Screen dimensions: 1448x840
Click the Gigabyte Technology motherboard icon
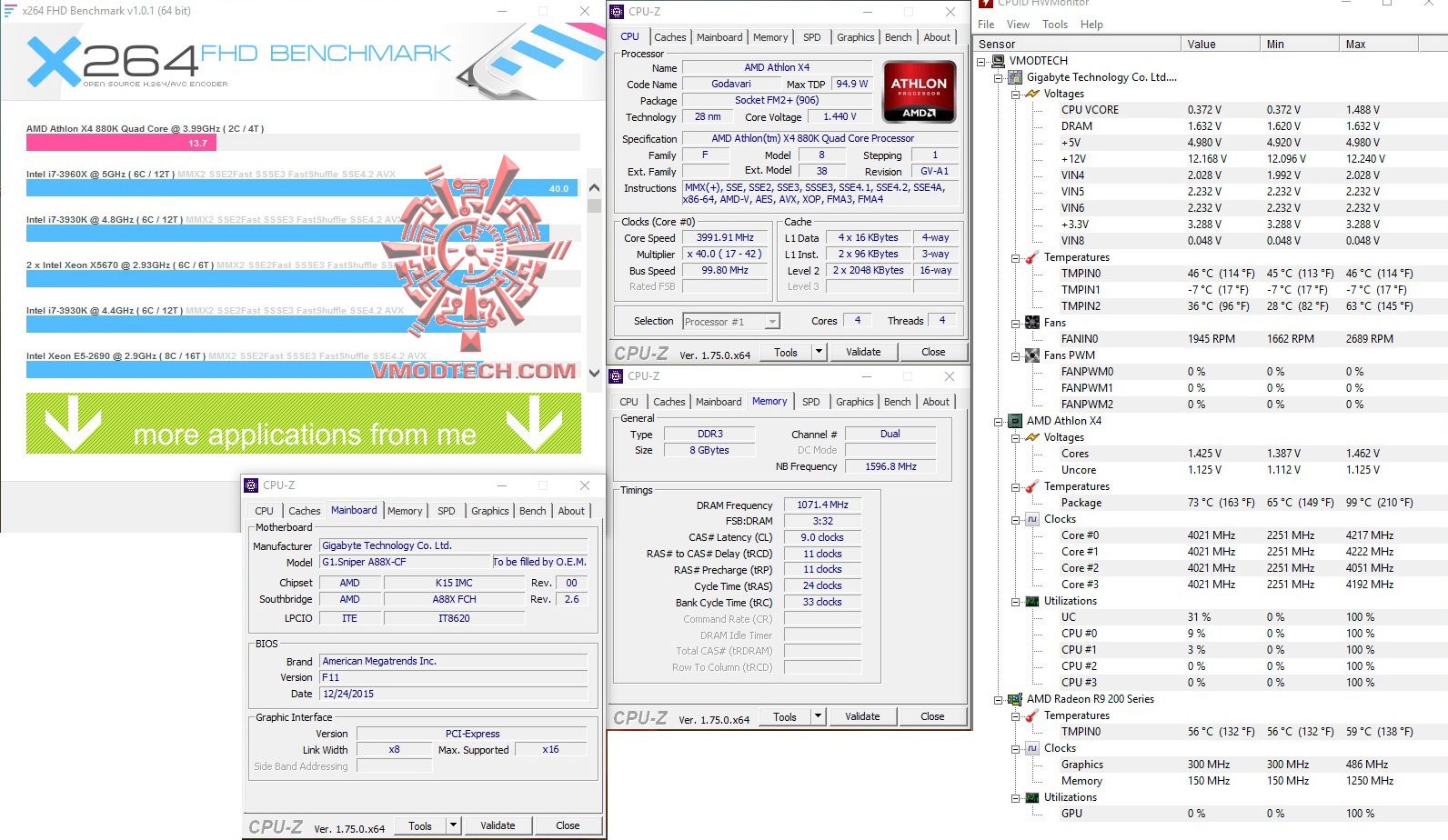[x=1015, y=77]
